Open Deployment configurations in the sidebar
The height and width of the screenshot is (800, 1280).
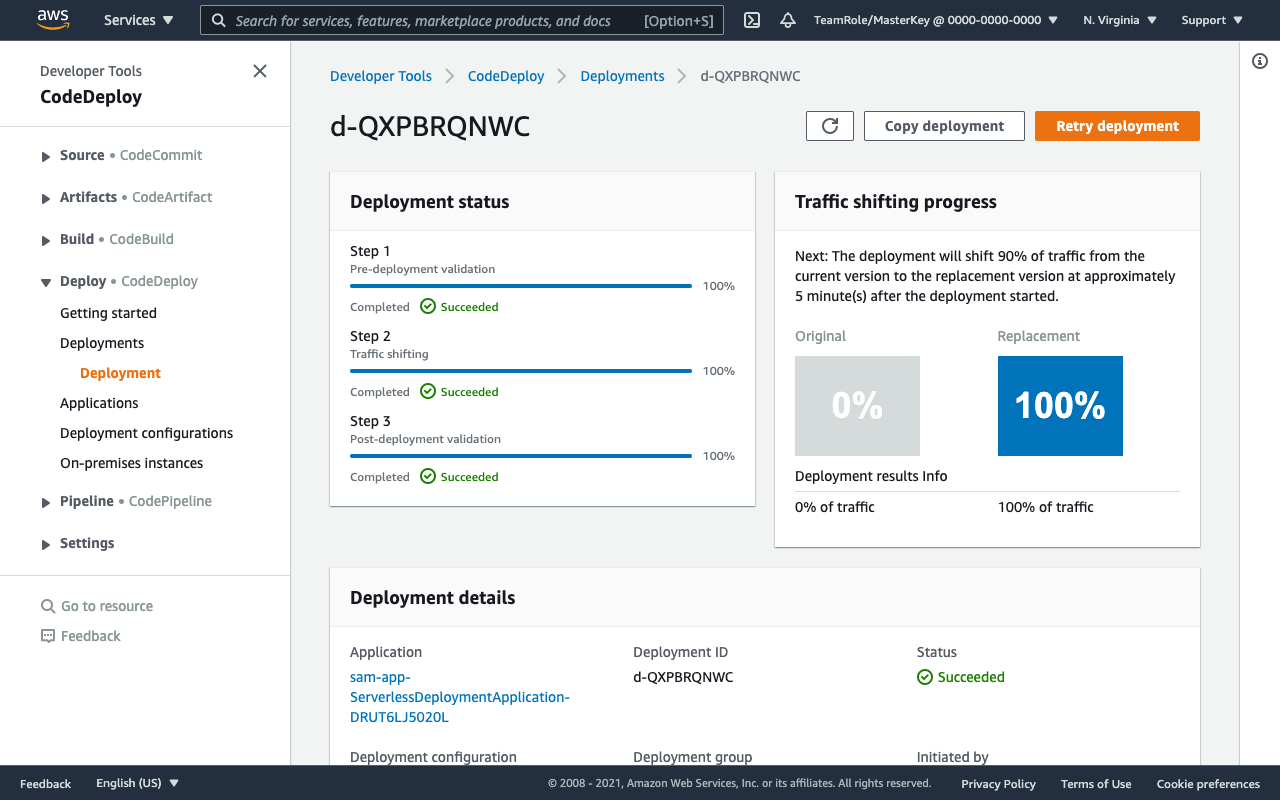[146, 433]
